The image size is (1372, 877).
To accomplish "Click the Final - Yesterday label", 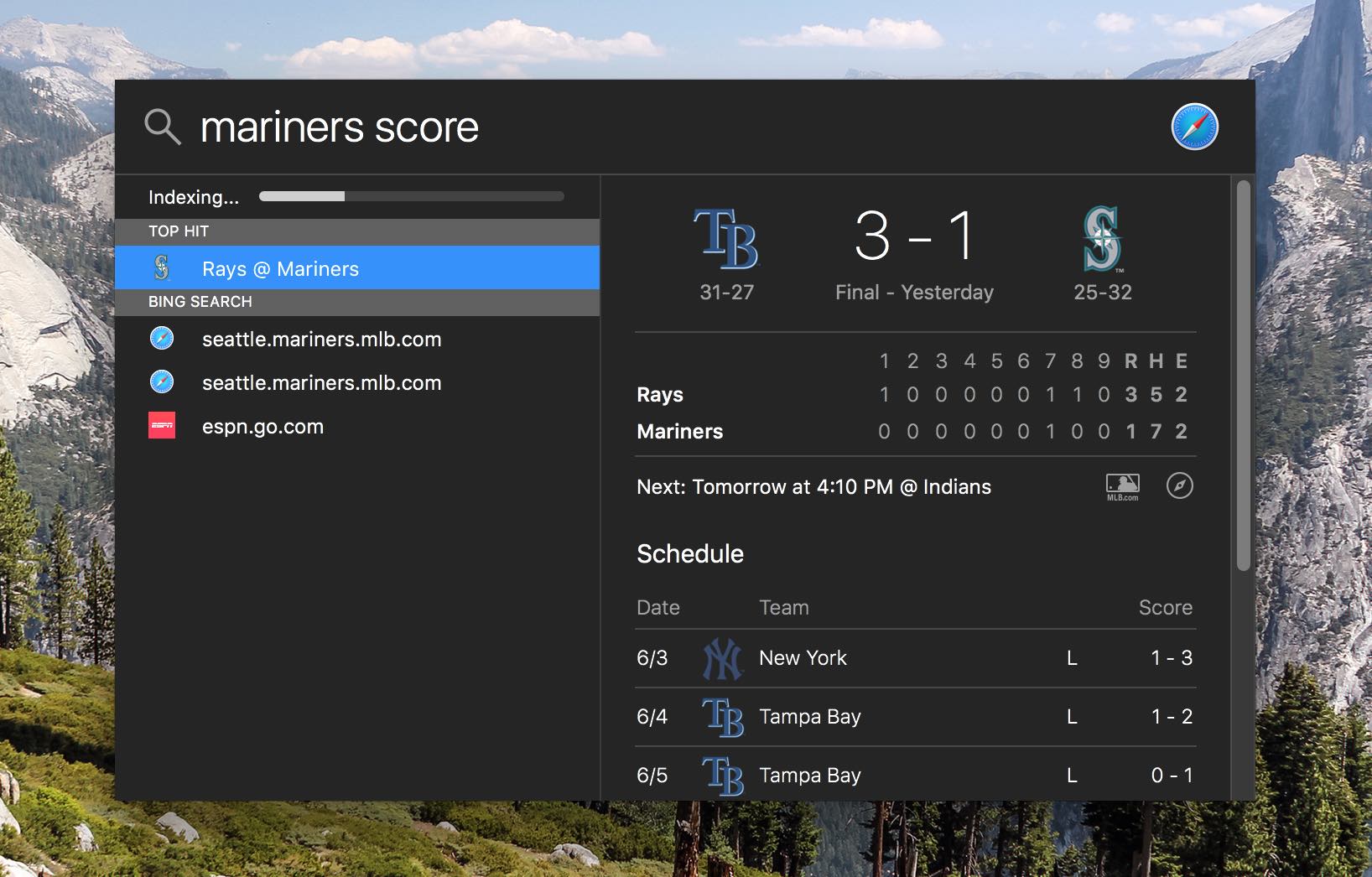I will point(914,292).
